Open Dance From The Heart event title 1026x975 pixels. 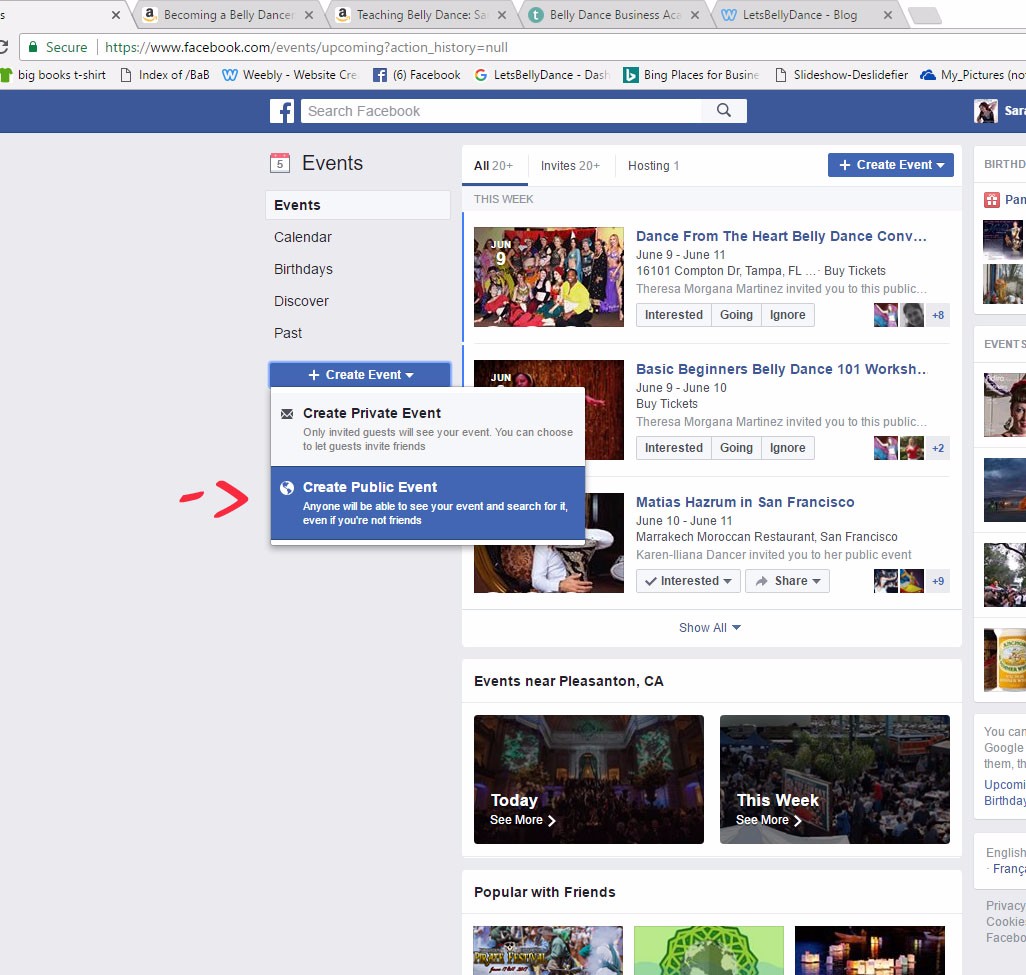[781, 236]
